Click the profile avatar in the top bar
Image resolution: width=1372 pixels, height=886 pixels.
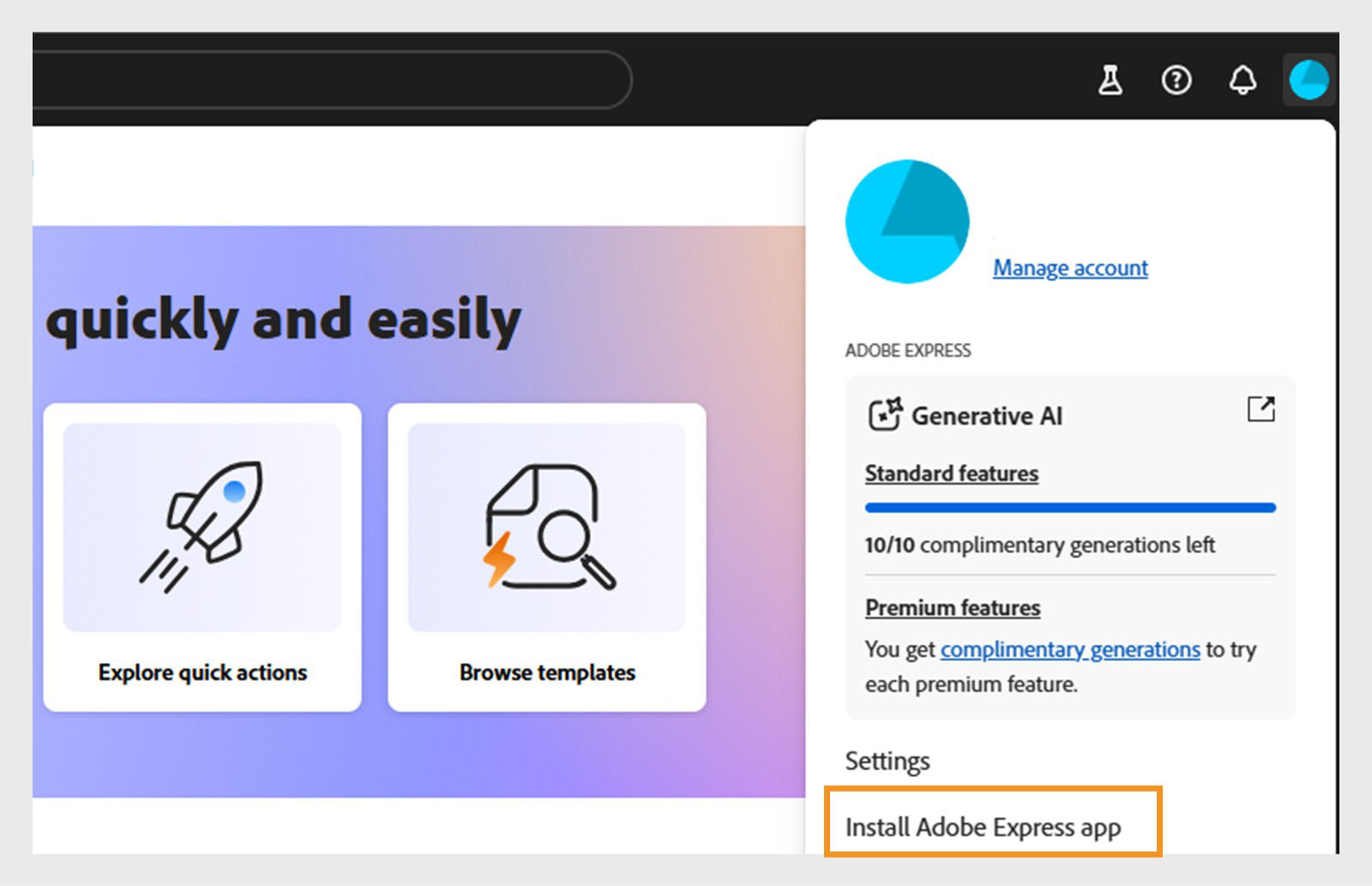[x=1309, y=80]
